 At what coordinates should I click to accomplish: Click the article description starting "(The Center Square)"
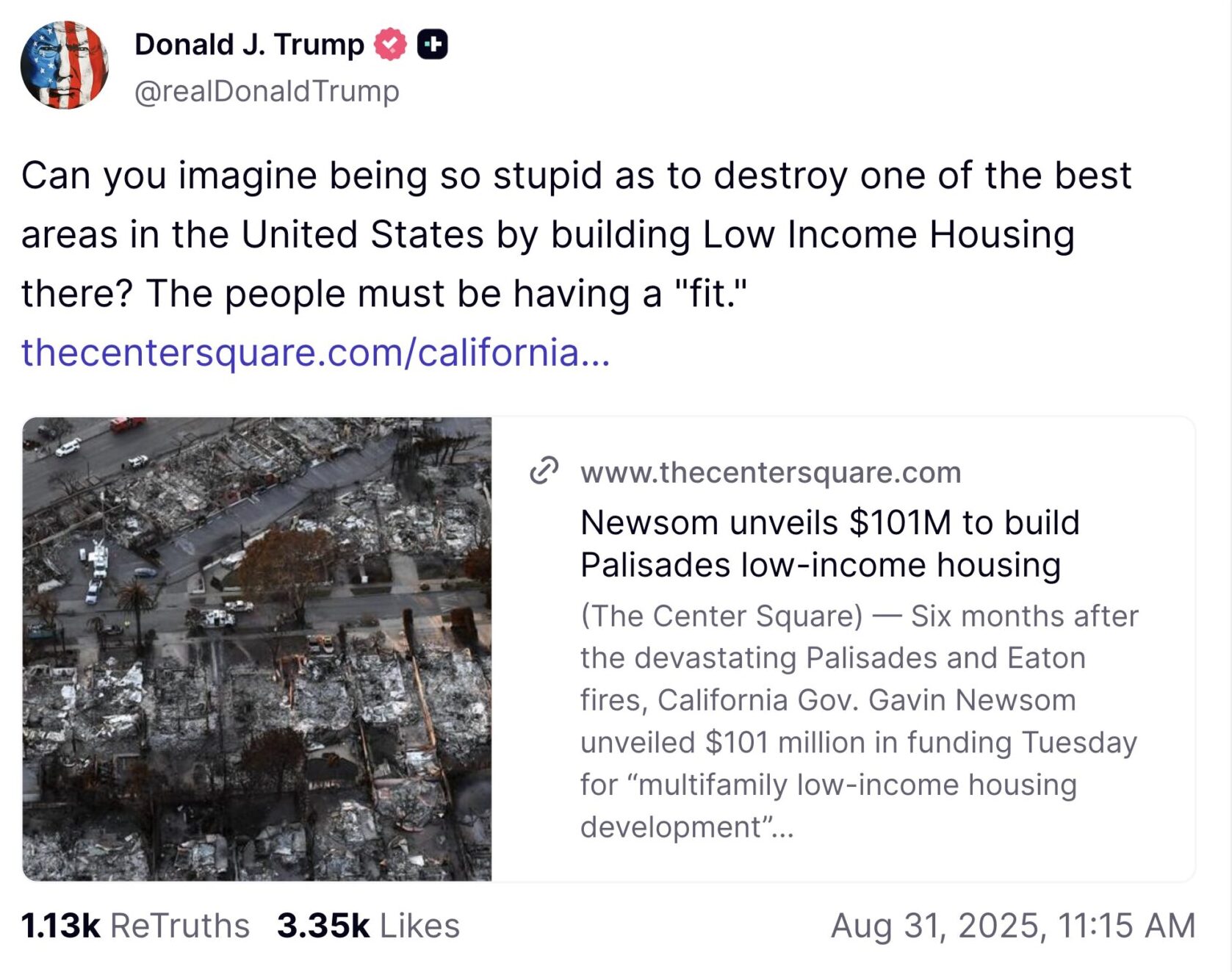(x=858, y=721)
